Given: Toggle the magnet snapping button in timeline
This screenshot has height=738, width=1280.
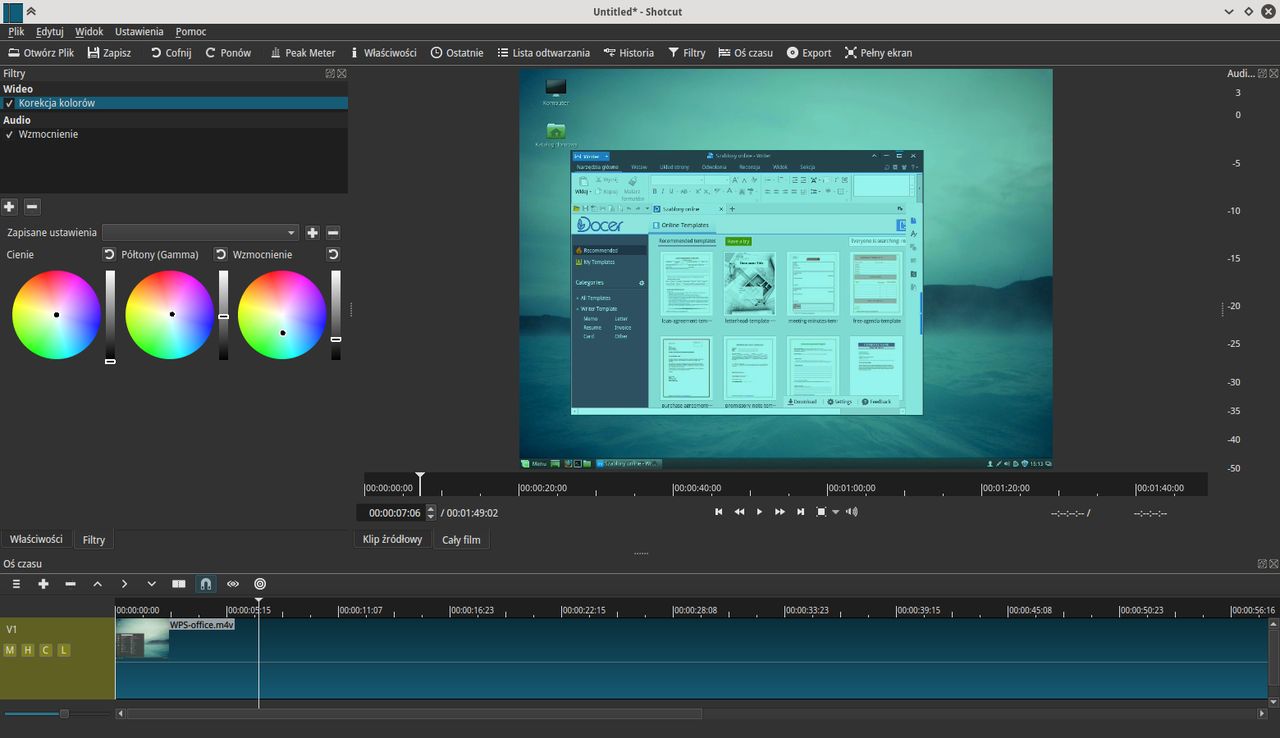Looking at the screenshot, I should 205,584.
